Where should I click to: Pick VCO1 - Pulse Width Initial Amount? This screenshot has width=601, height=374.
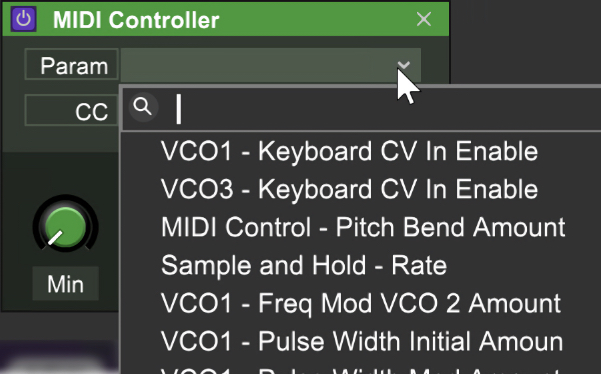point(361,341)
